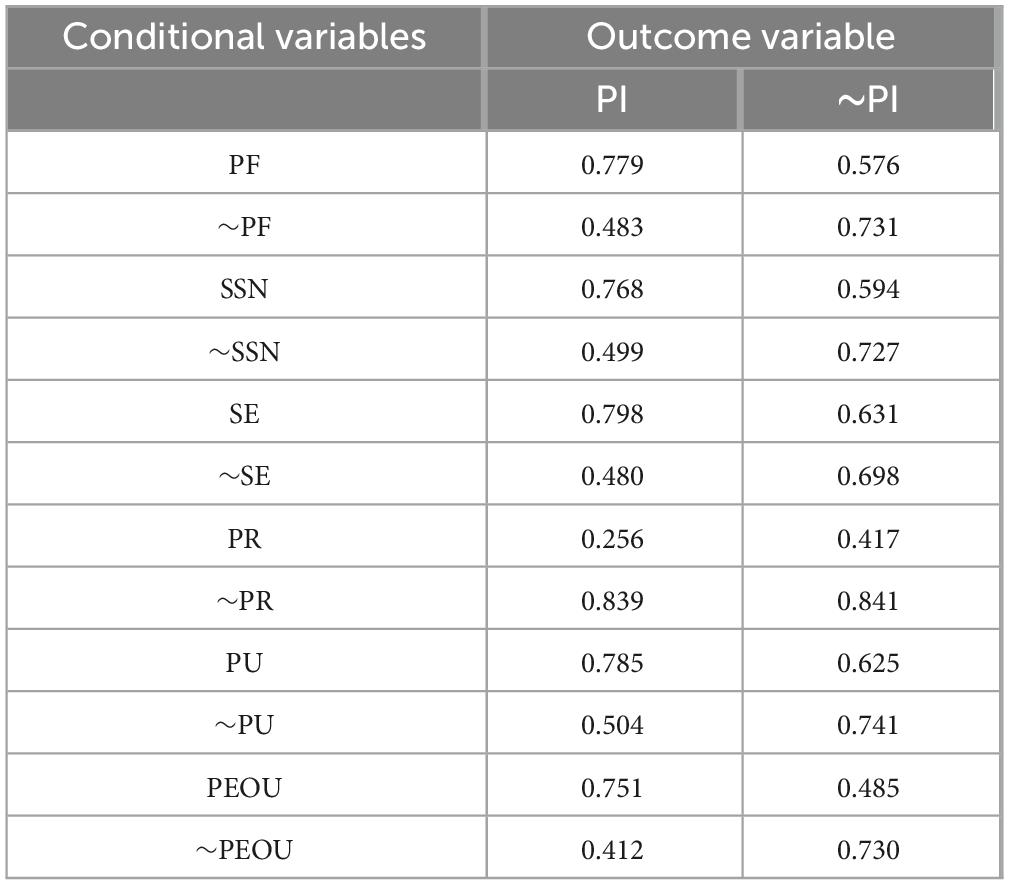Screen dimensions: 1009x885
Task: Click the 0.785 cell in PU row
Action: tap(612, 663)
